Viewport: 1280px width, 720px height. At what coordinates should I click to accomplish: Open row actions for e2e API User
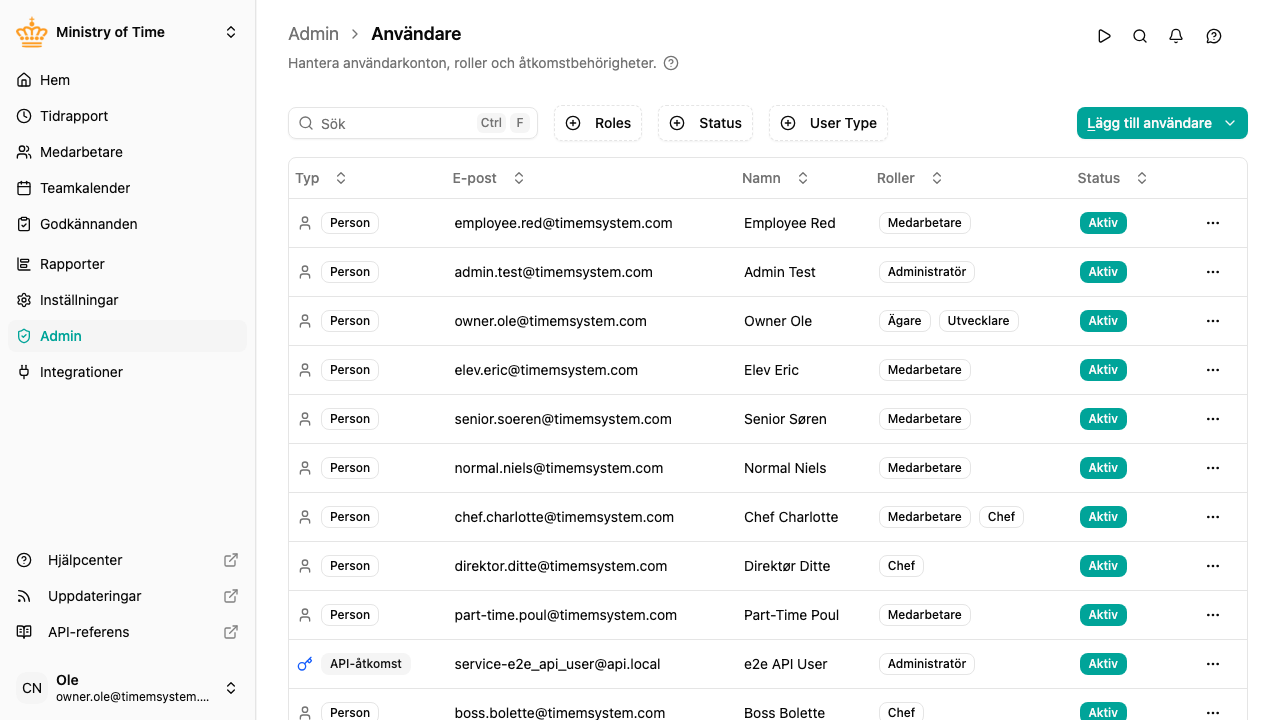coord(1213,664)
